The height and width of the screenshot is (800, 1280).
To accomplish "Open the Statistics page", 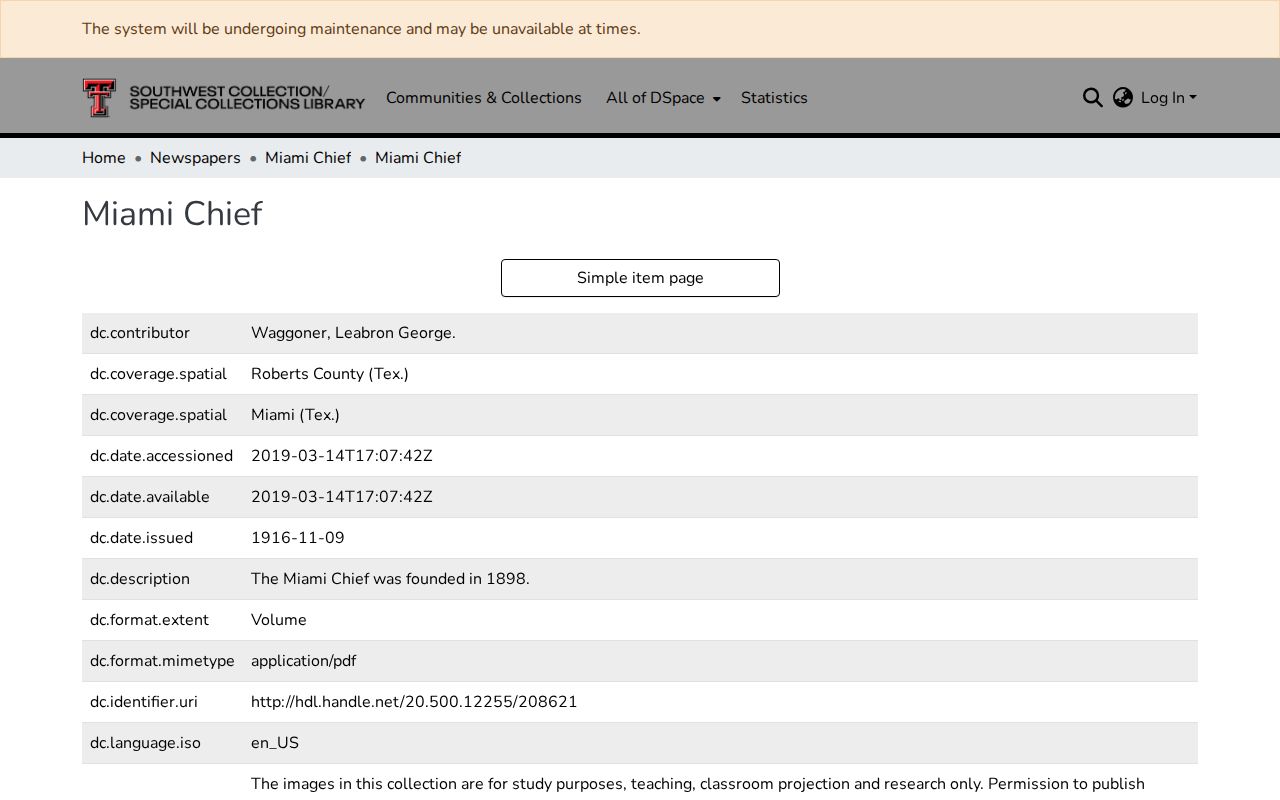I will [x=774, y=98].
